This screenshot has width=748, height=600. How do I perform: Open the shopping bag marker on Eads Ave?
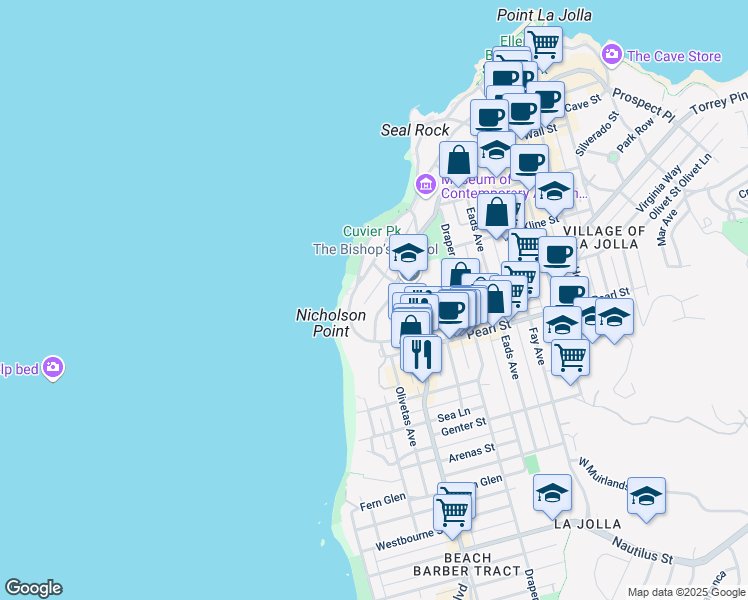coord(496,215)
